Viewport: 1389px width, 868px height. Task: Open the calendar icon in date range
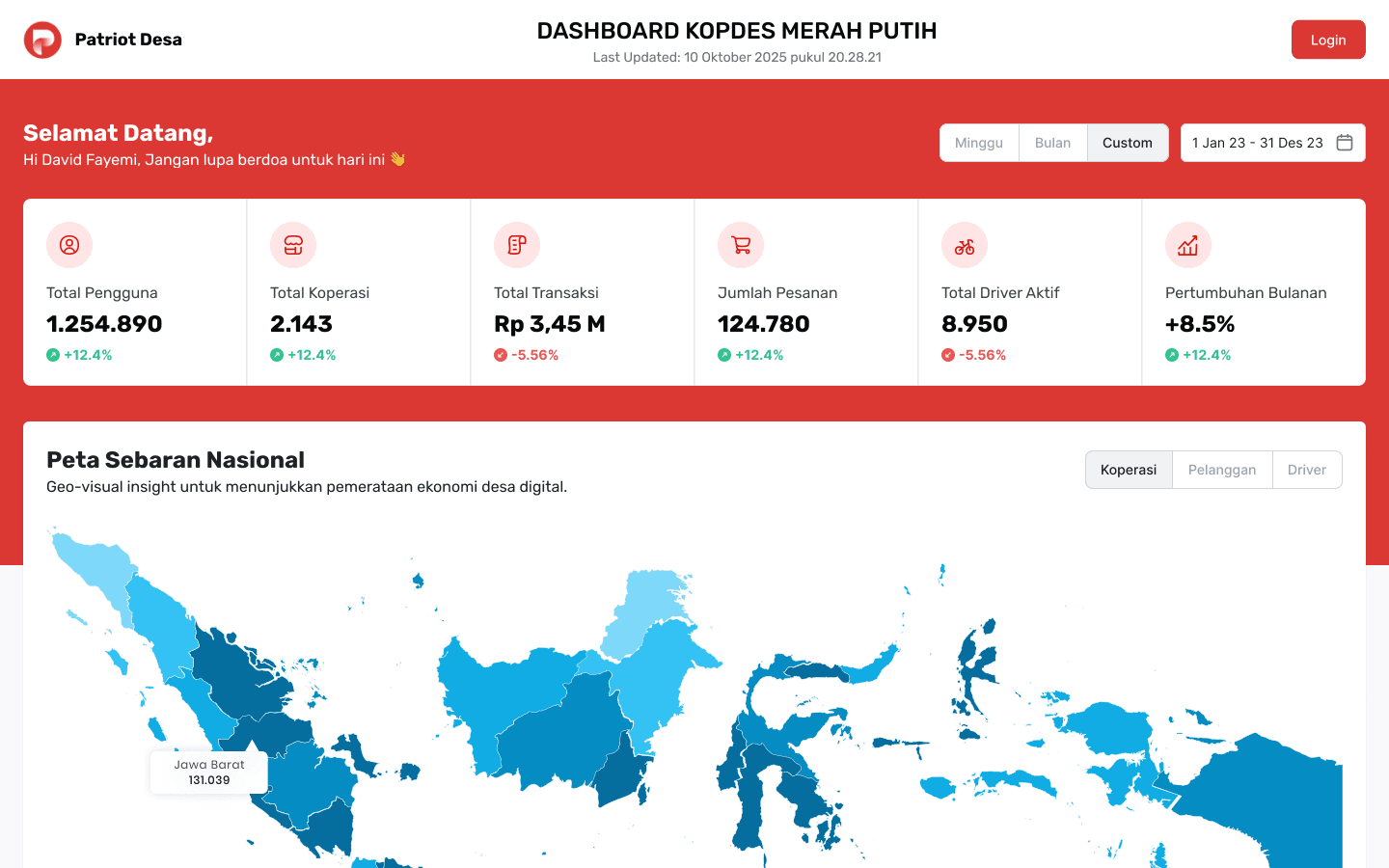tap(1345, 143)
